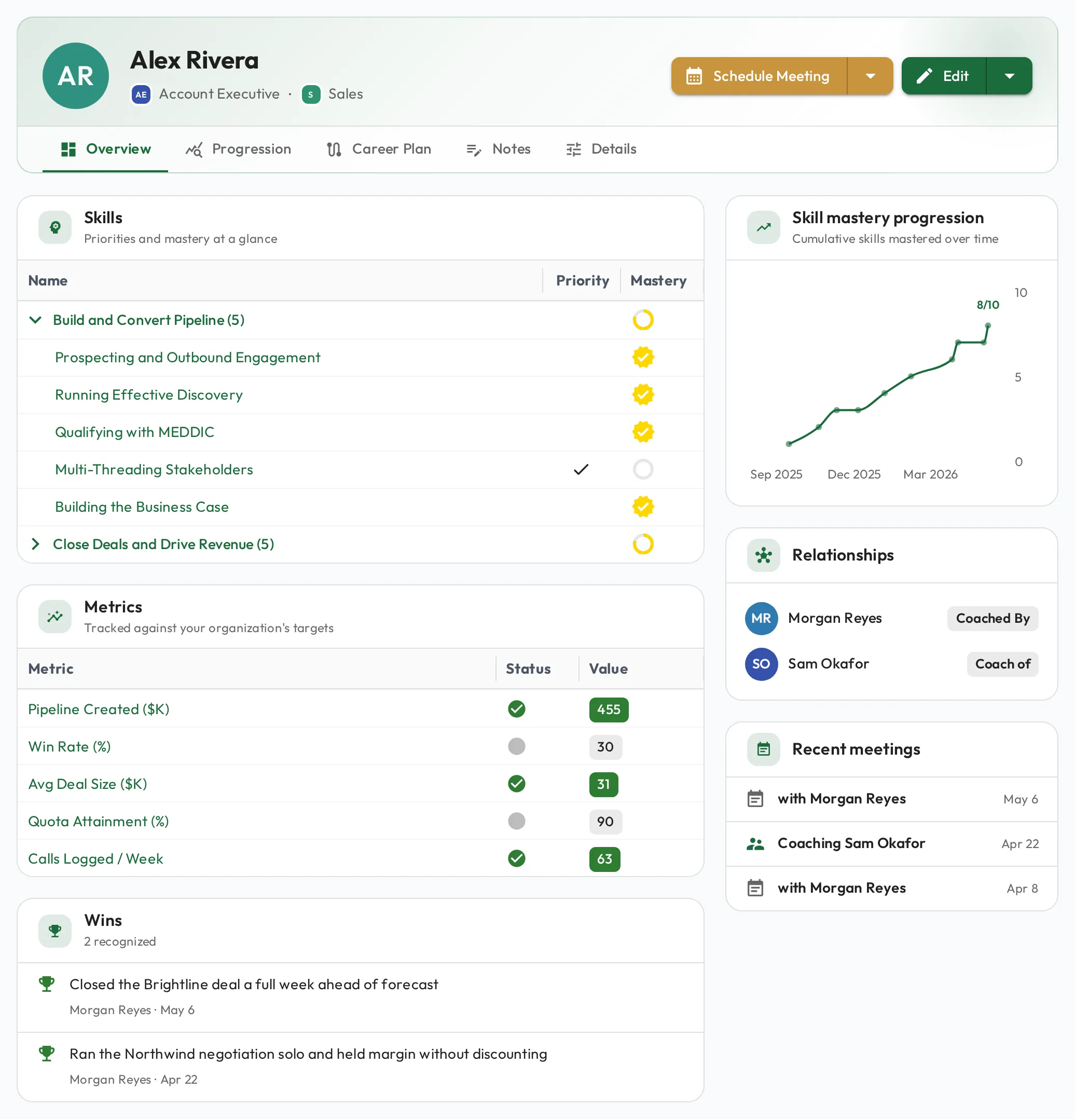Click grey status dot for Quota Attainment
Viewport: 1075px width, 1120px height.
516,822
